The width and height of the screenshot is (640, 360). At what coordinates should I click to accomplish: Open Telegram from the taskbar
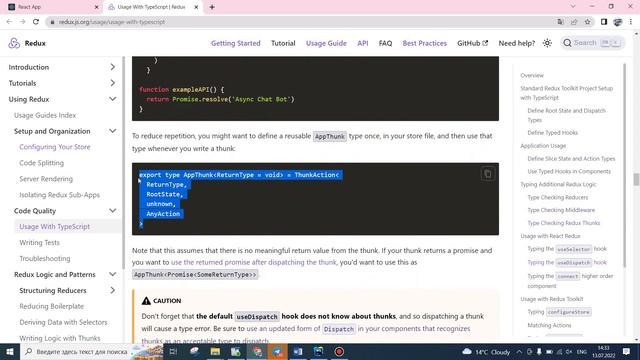coord(278,352)
